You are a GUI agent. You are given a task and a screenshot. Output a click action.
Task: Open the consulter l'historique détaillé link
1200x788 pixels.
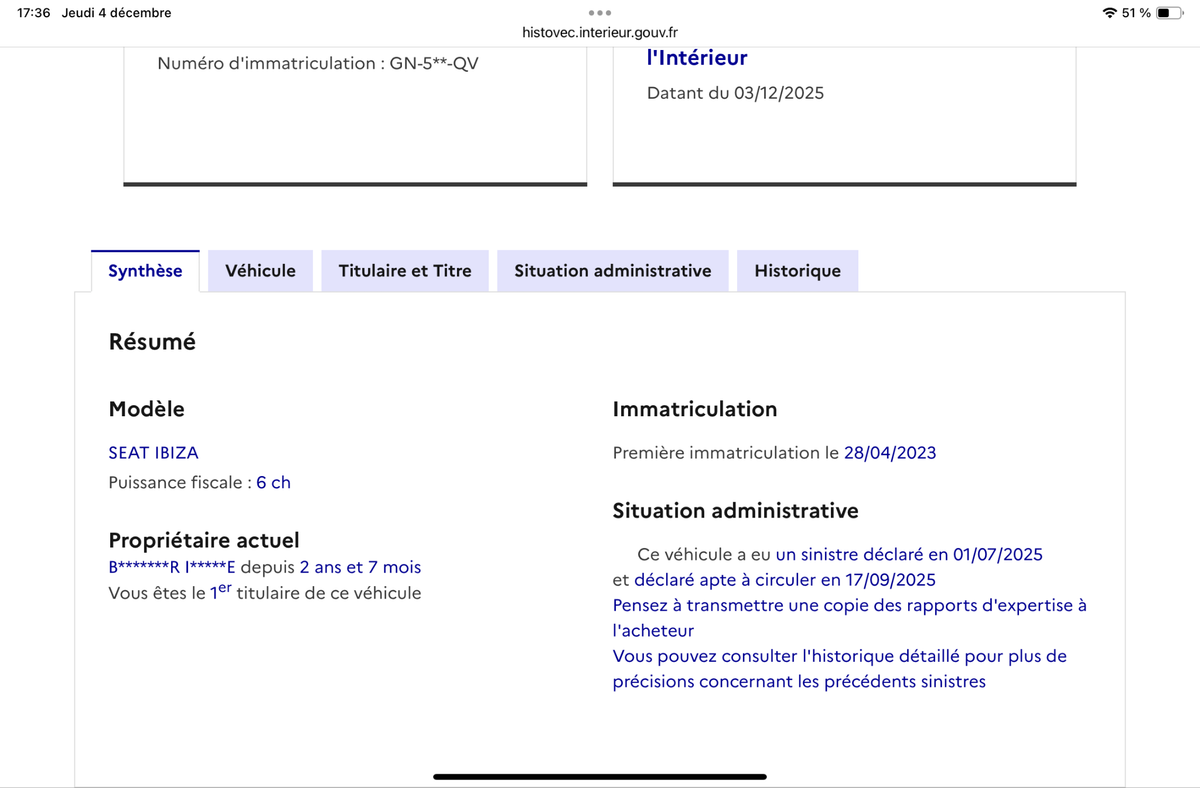coord(839,657)
